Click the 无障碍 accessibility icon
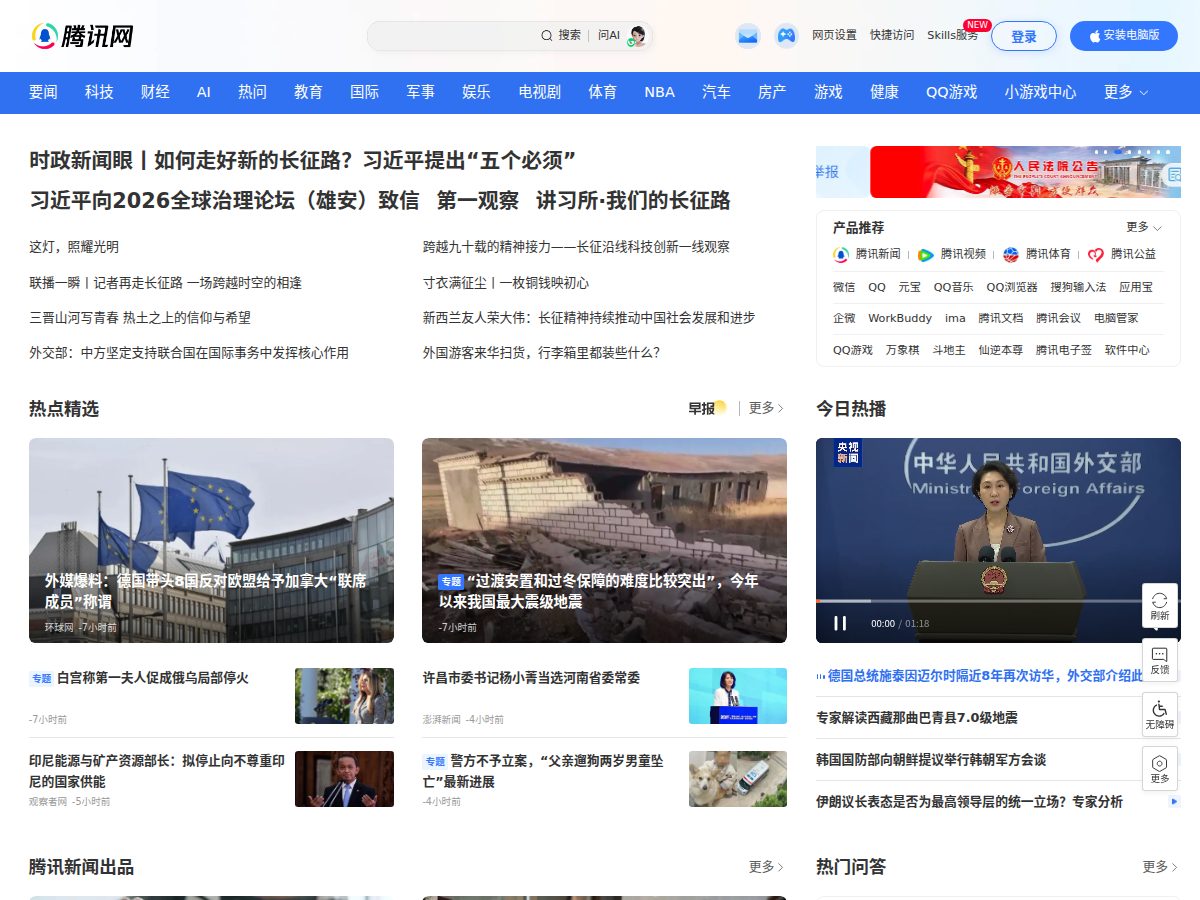 click(x=1160, y=708)
